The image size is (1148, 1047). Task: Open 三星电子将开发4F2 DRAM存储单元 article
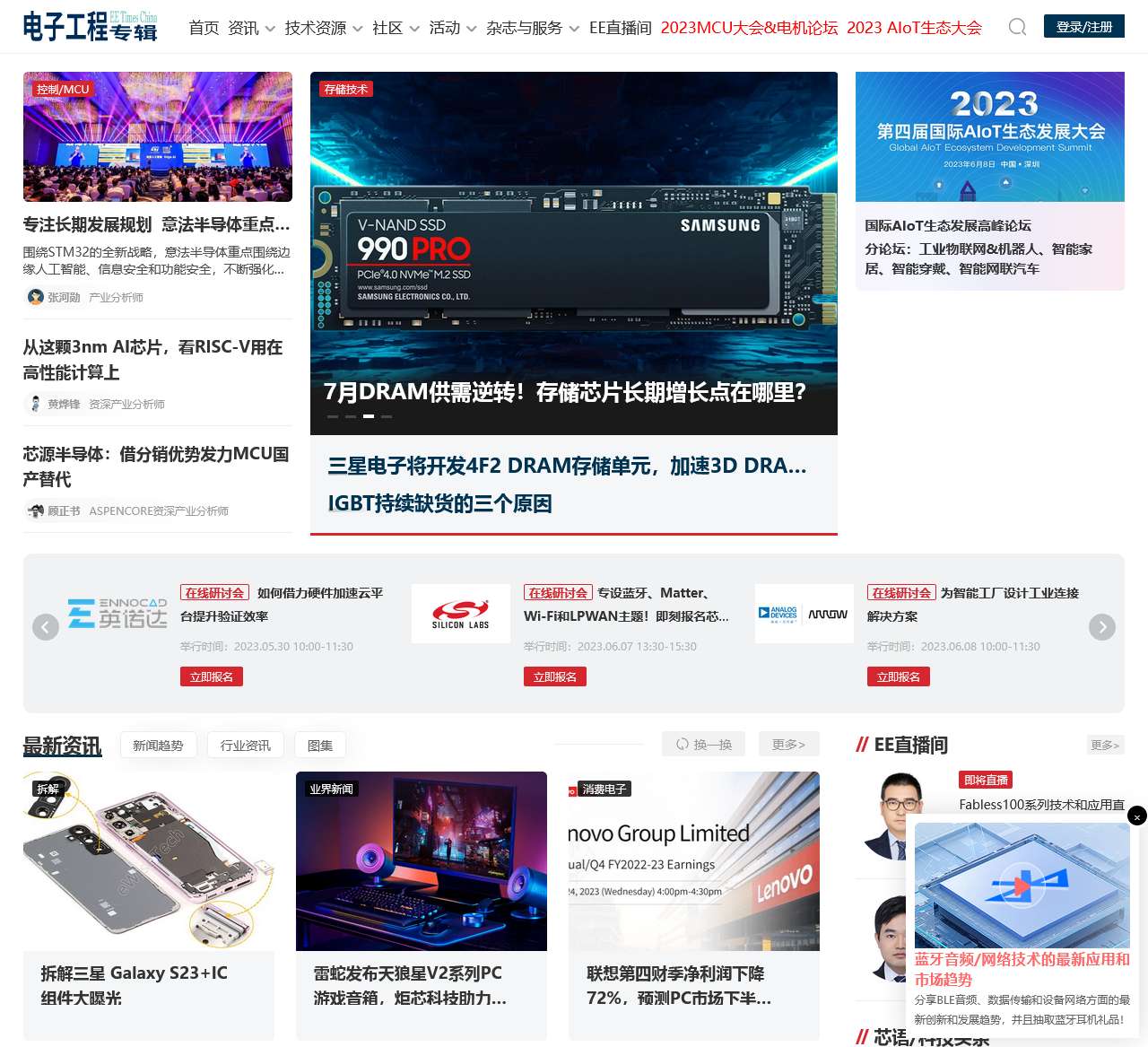(x=568, y=466)
